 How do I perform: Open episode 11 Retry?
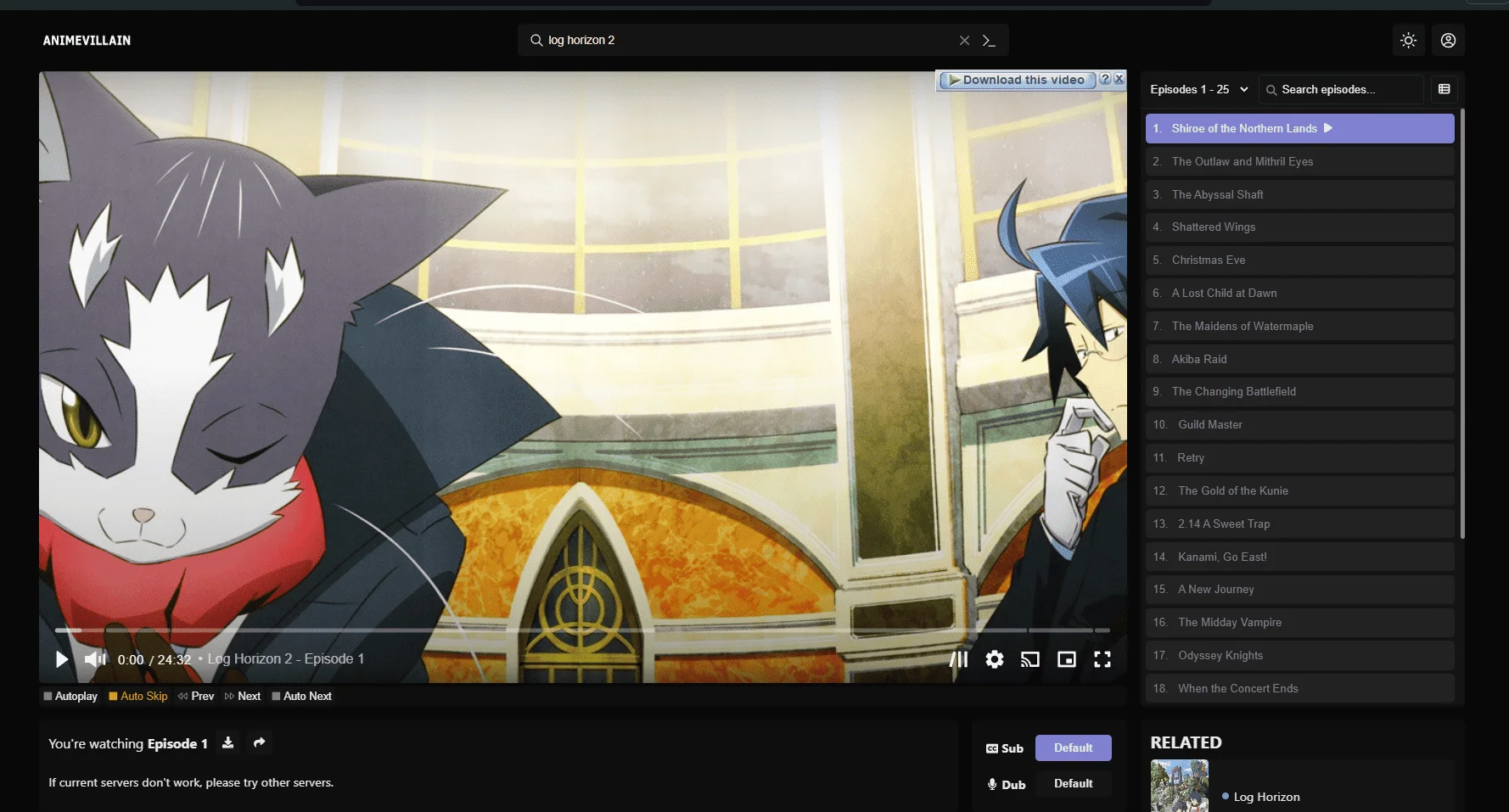coord(1299,457)
